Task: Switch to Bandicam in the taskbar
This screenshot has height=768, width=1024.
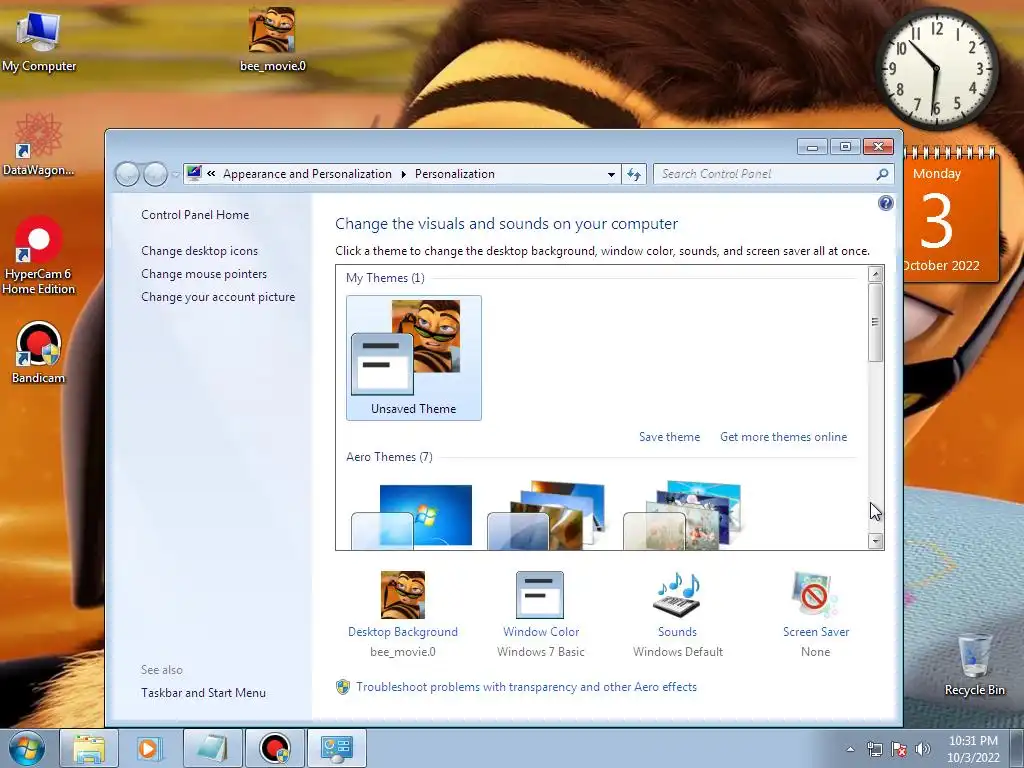Action: [274, 748]
